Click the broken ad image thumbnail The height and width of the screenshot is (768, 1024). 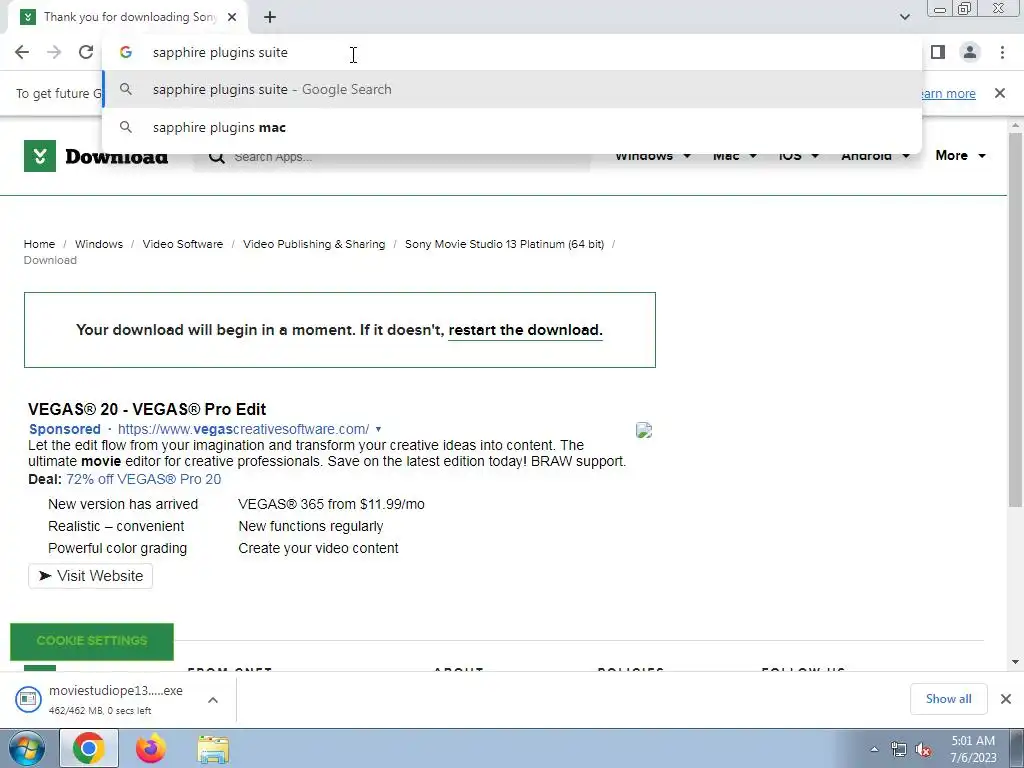[644, 430]
